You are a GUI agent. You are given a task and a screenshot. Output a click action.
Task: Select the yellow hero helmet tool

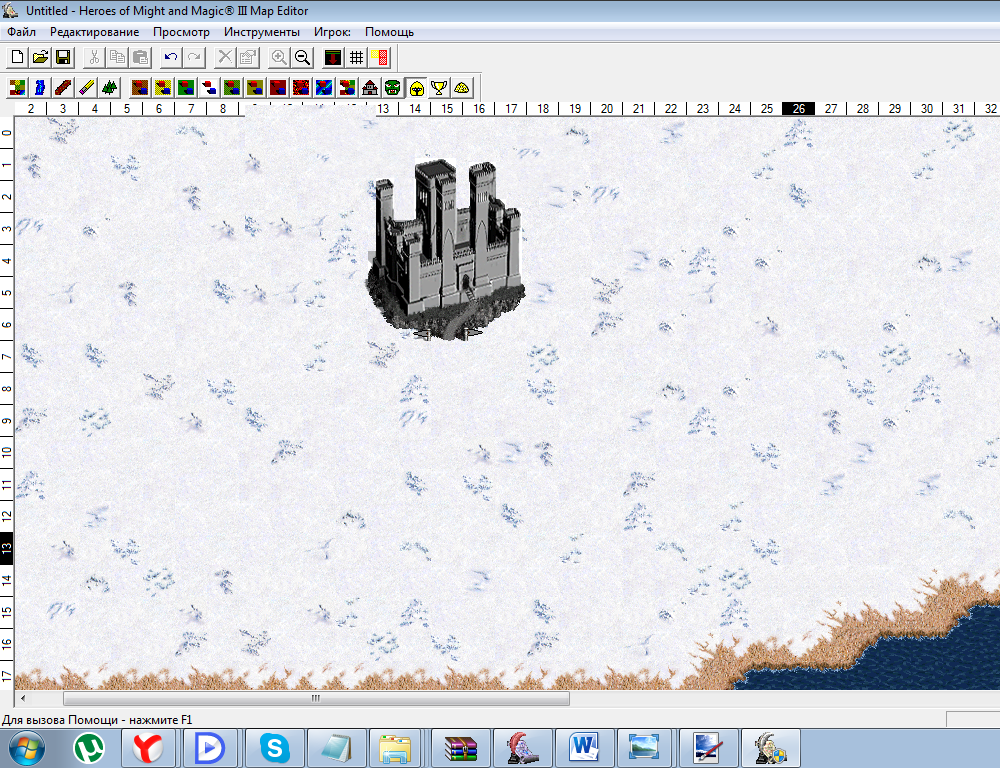(416, 87)
